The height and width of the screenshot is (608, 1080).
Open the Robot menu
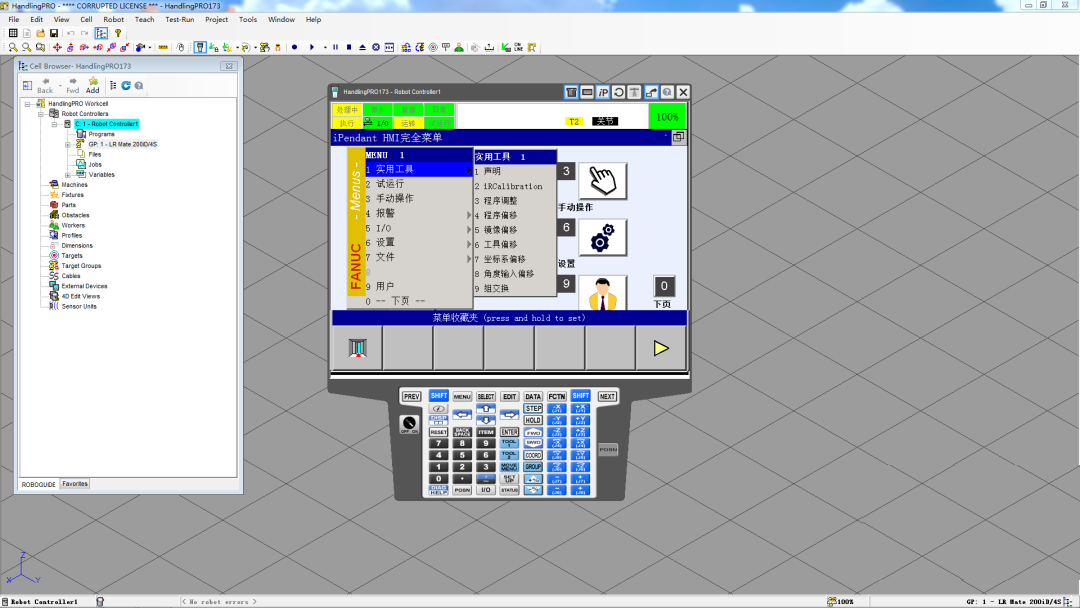pyautogui.click(x=114, y=19)
